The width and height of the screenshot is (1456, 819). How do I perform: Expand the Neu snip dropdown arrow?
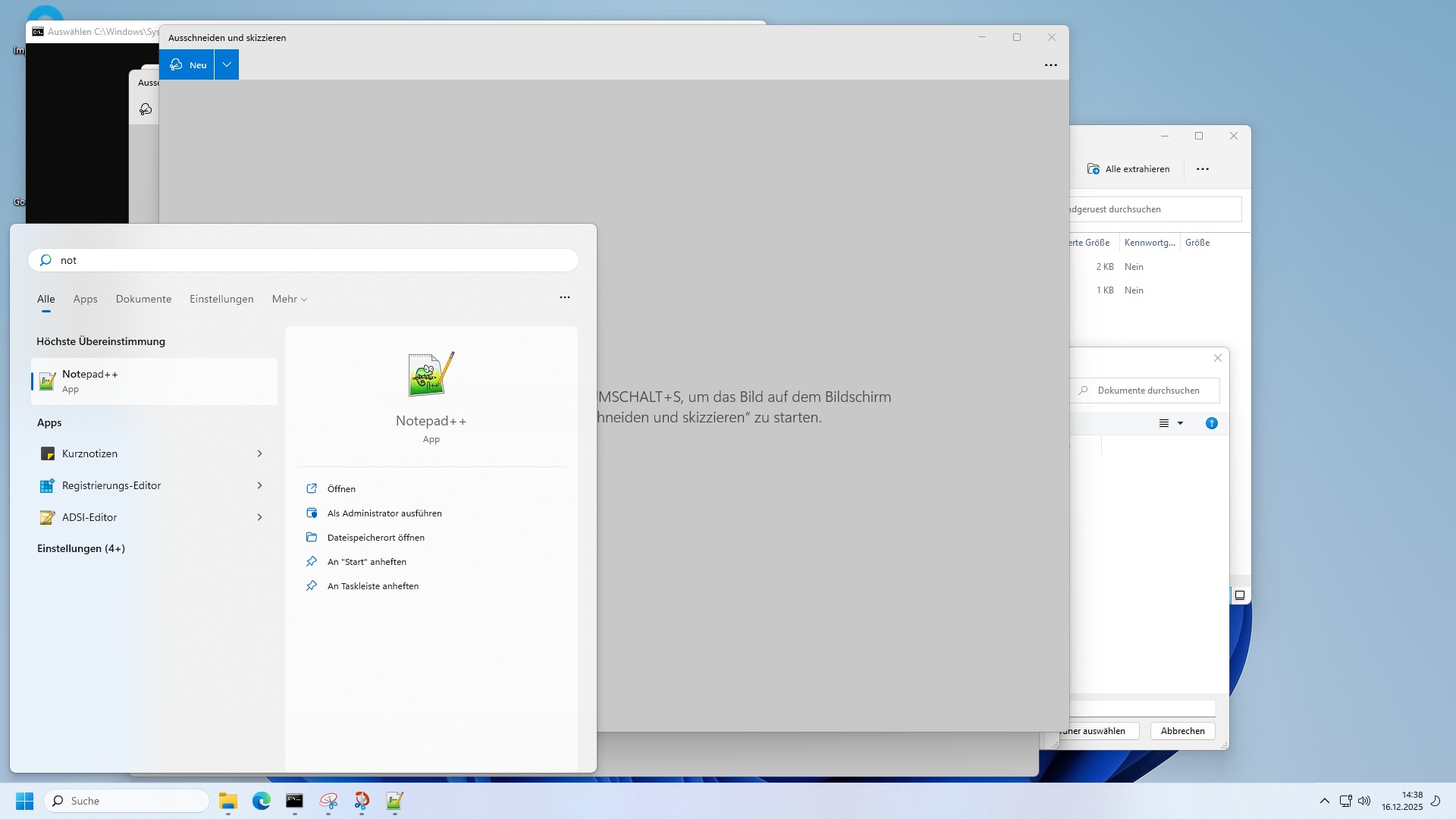[x=227, y=64]
